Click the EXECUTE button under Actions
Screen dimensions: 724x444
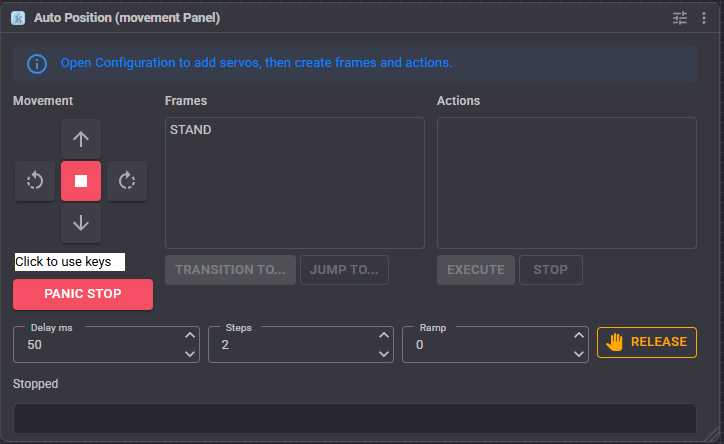476,270
